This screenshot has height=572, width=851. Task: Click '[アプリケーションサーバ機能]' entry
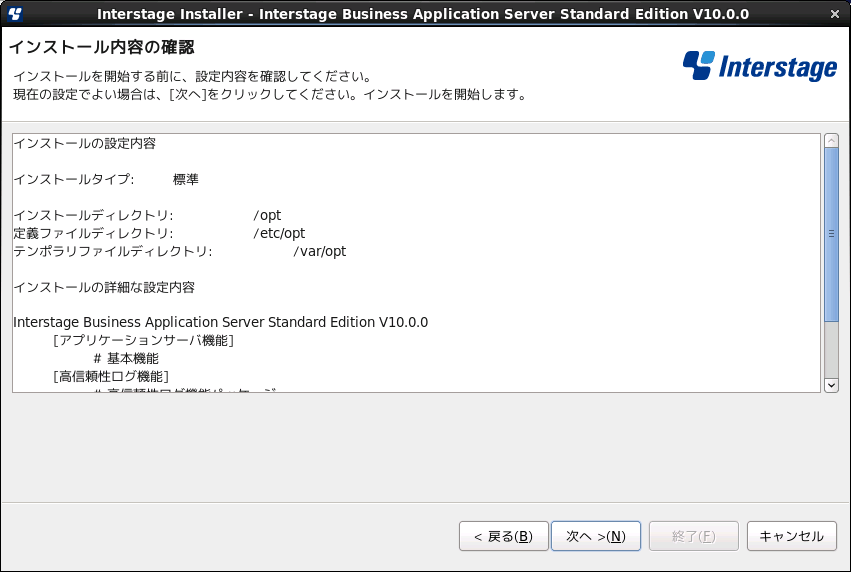[143, 340]
